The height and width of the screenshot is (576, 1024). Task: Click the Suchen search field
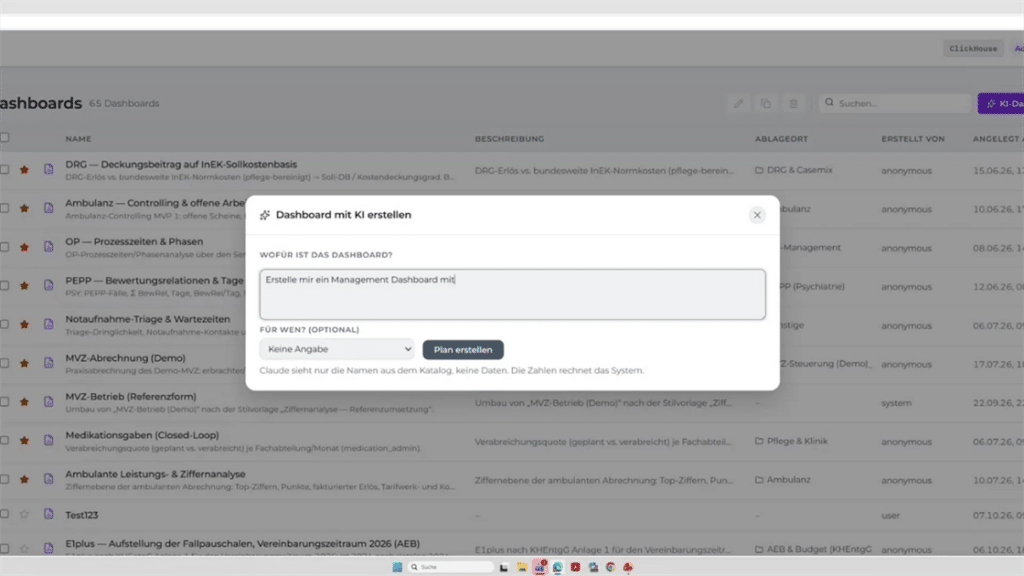(895, 103)
